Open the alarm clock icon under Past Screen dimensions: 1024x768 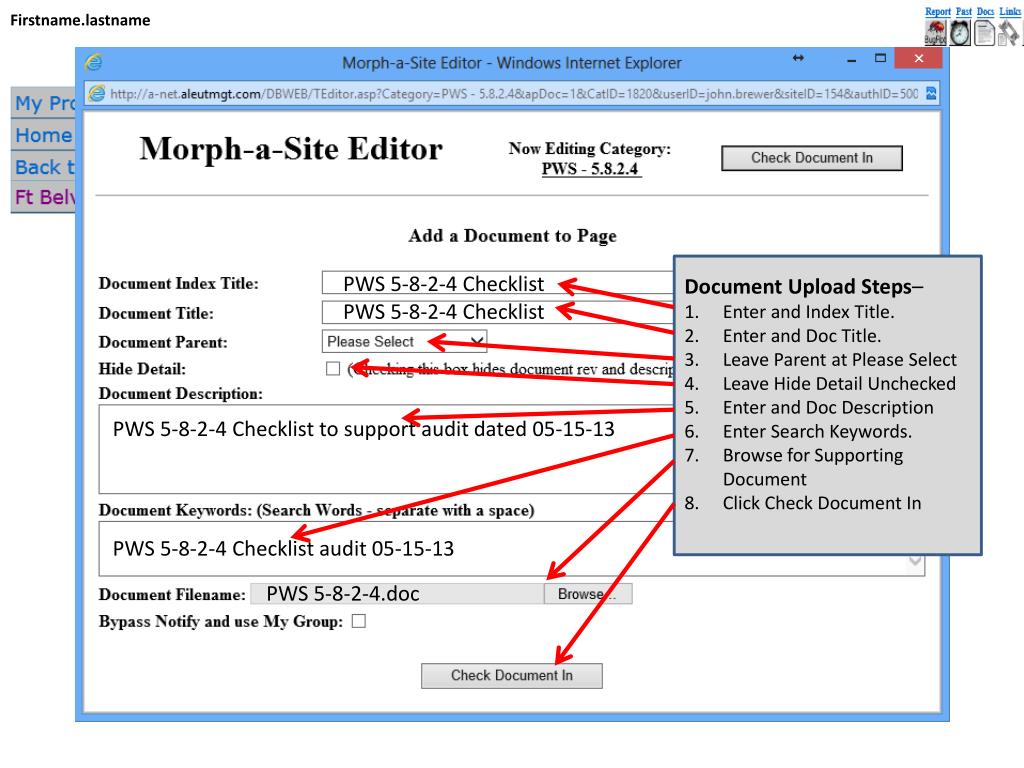click(960, 33)
